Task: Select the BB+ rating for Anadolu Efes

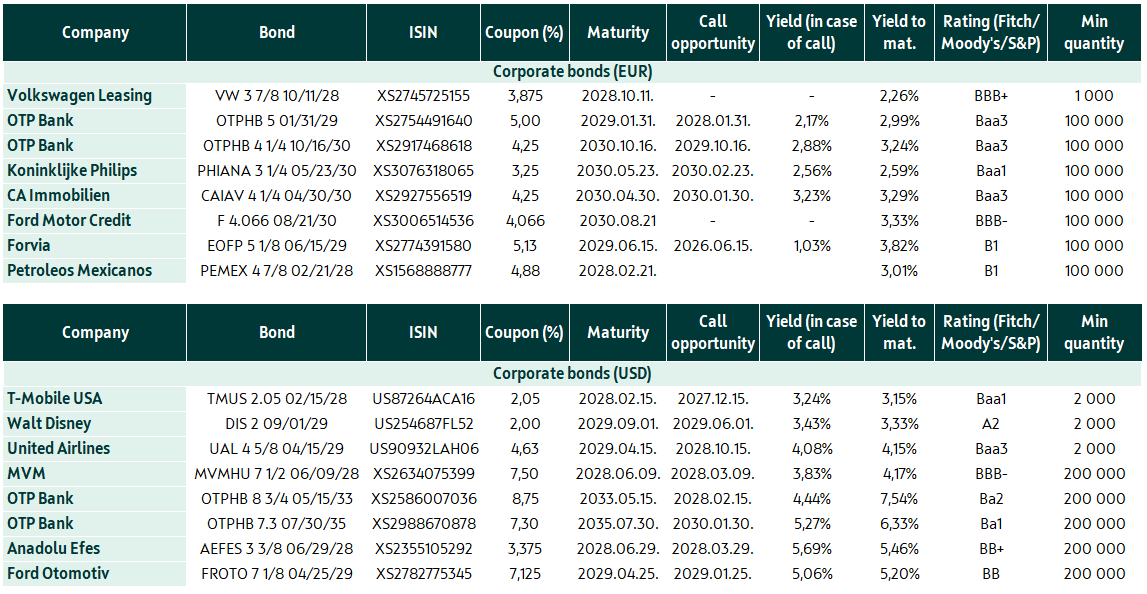Action: 991,548
